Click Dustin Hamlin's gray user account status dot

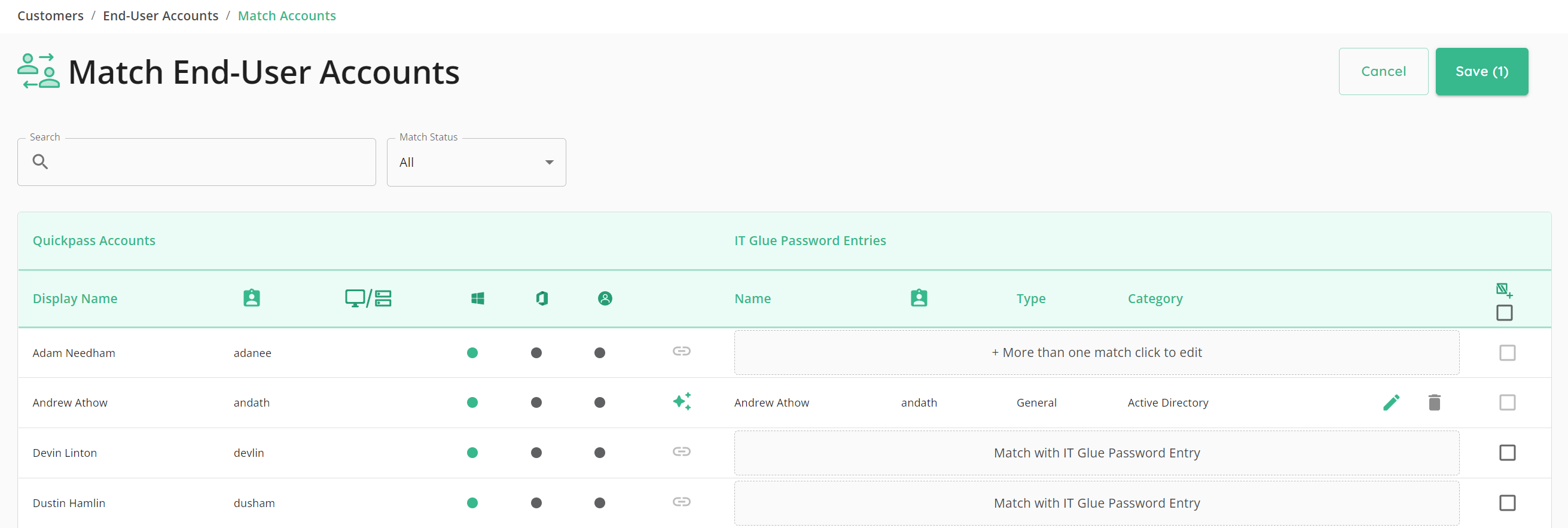coord(600,503)
